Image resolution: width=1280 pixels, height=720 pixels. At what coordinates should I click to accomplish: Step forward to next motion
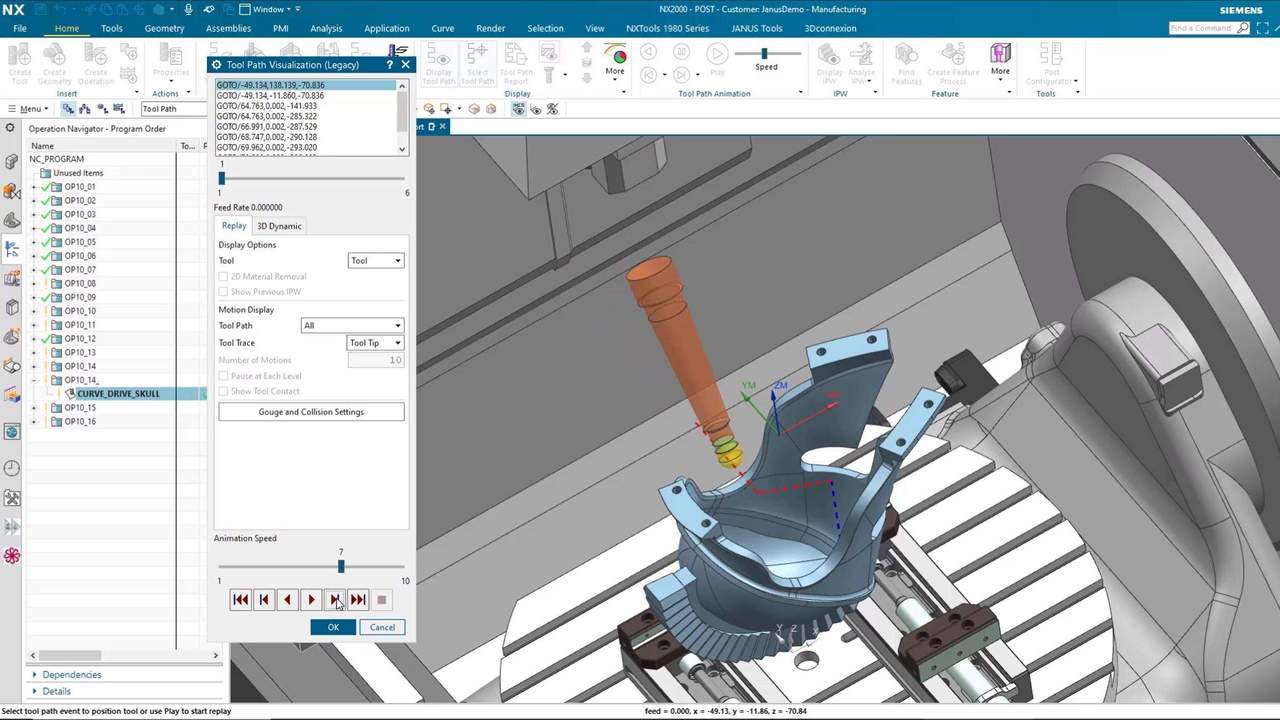click(334, 599)
